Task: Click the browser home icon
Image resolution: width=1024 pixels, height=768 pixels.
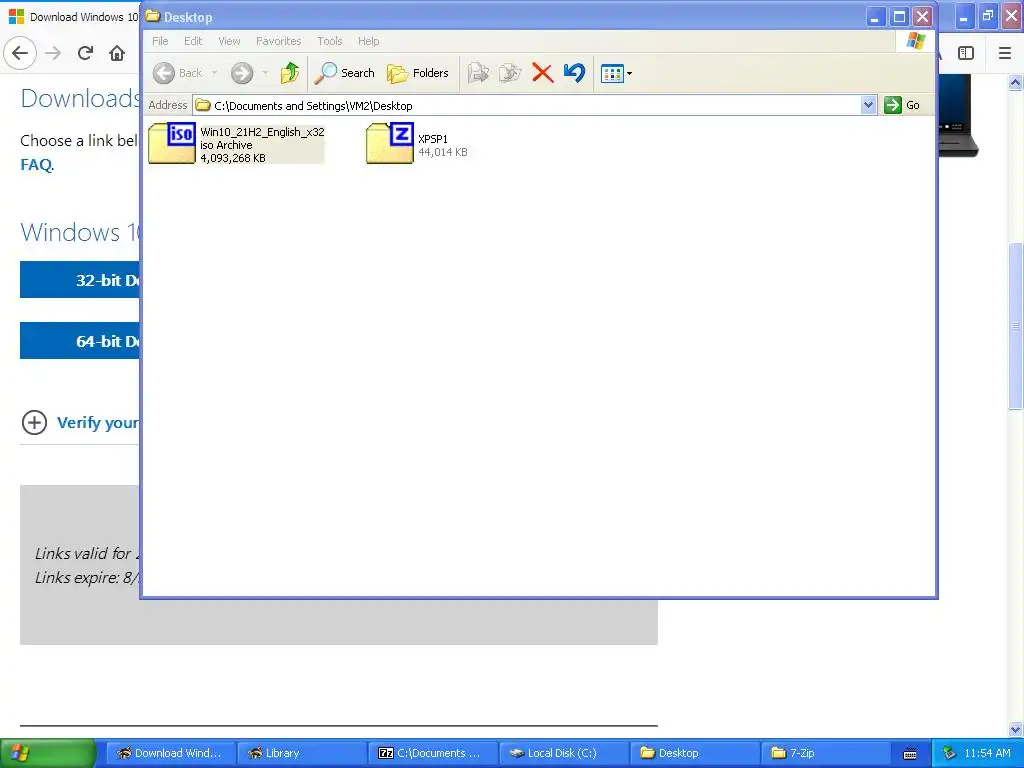Action: point(117,53)
